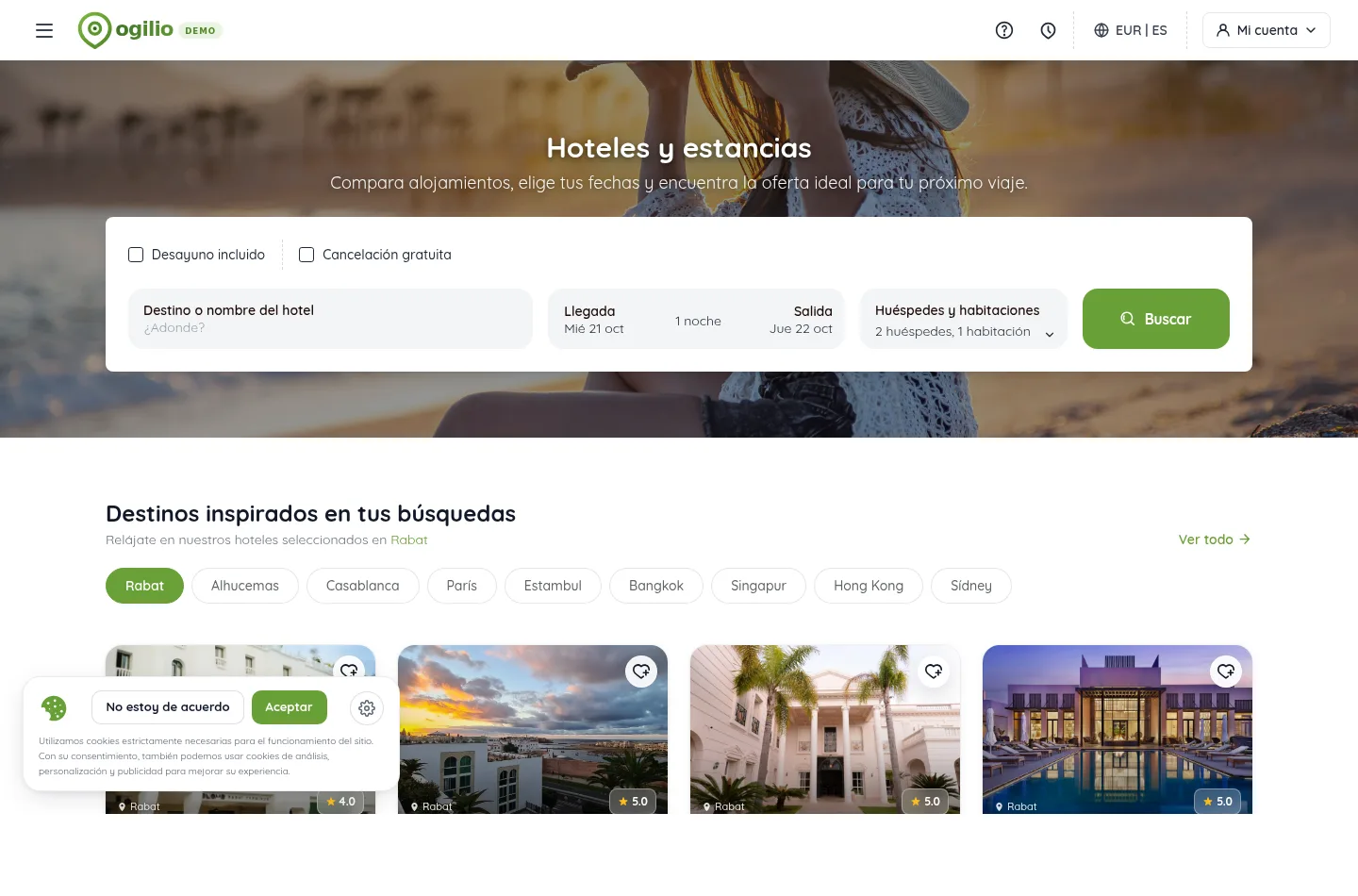
Task: Select the Sídney destination tab
Action: 971,586
